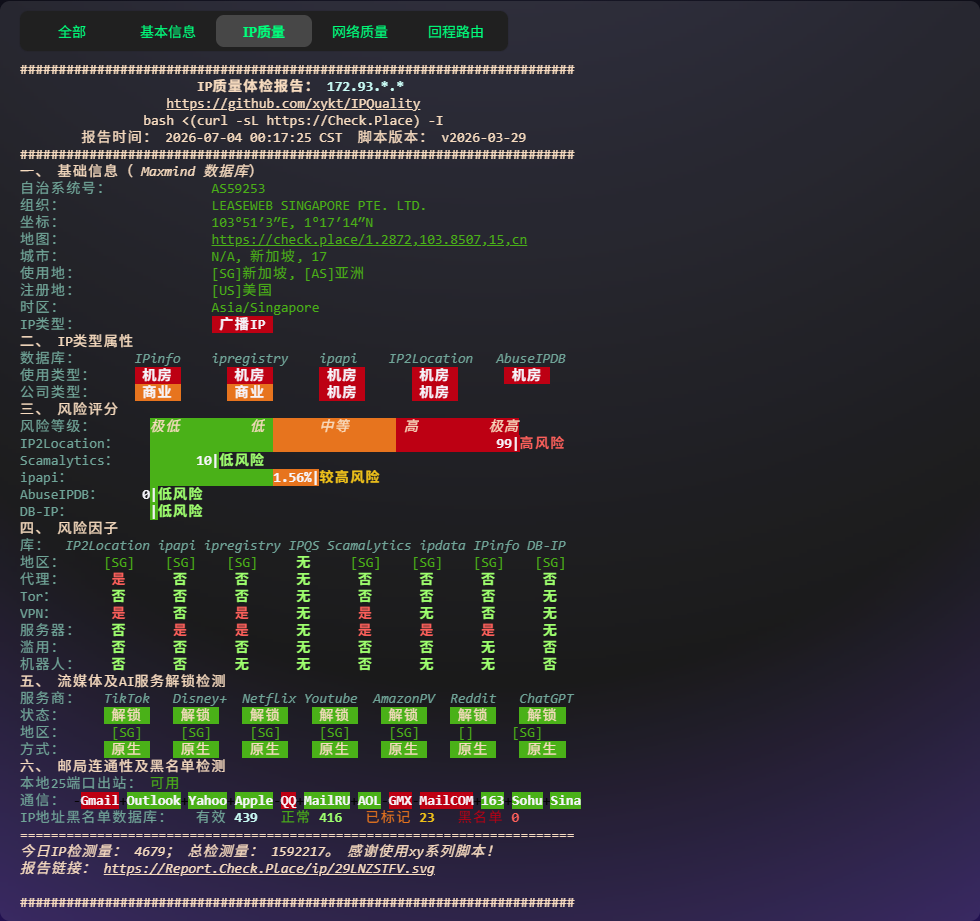980x921 pixels.
Task: Click the TikTok 解锁 status badge
Action: click(x=126, y=715)
